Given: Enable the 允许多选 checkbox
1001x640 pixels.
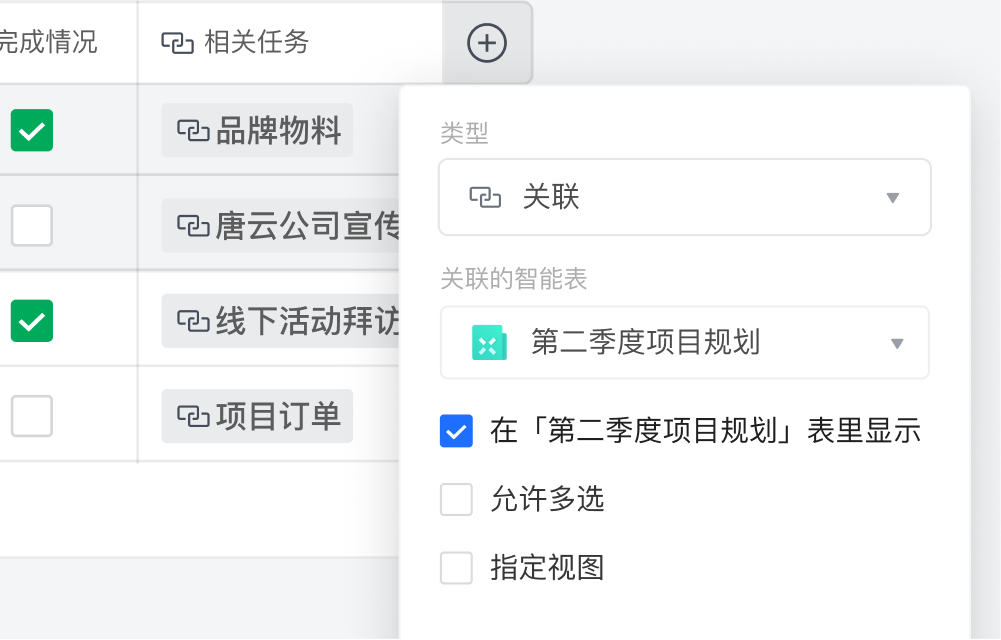Looking at the screenshot, I should [456, 499].
